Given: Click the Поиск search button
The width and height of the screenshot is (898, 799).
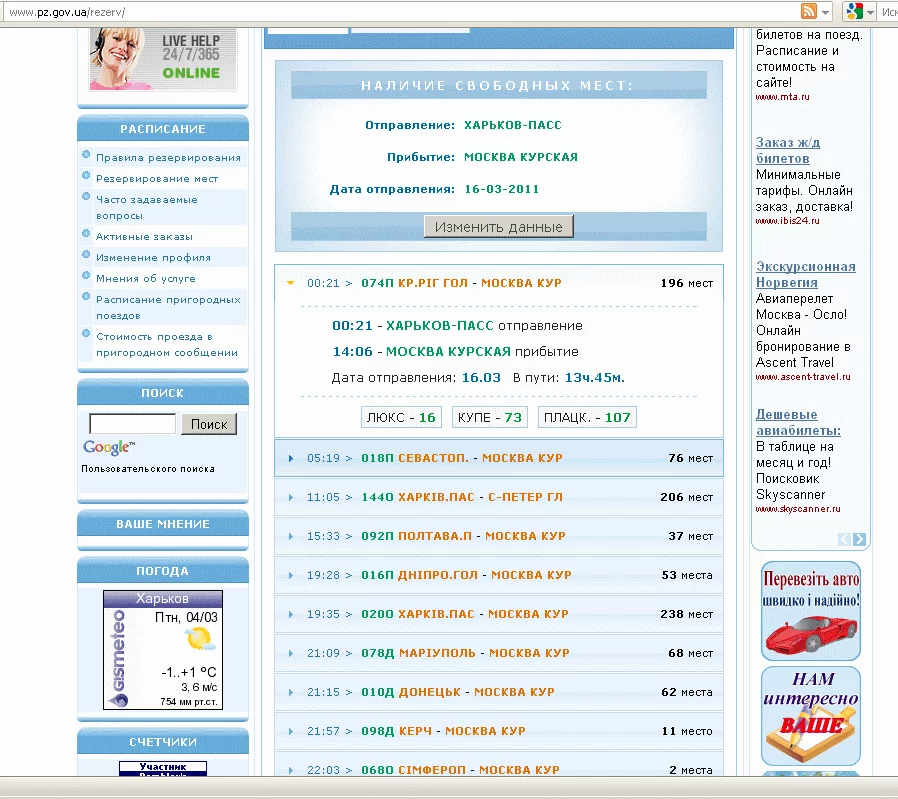Looking at the screenshot, I should point(209,424).
